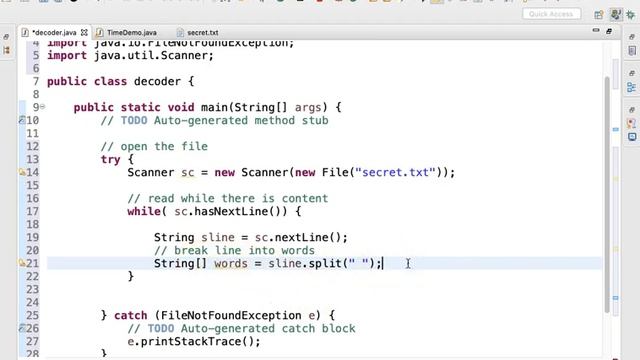
Task: Focus the Quick Access search field
Action: tap(551, 14)
